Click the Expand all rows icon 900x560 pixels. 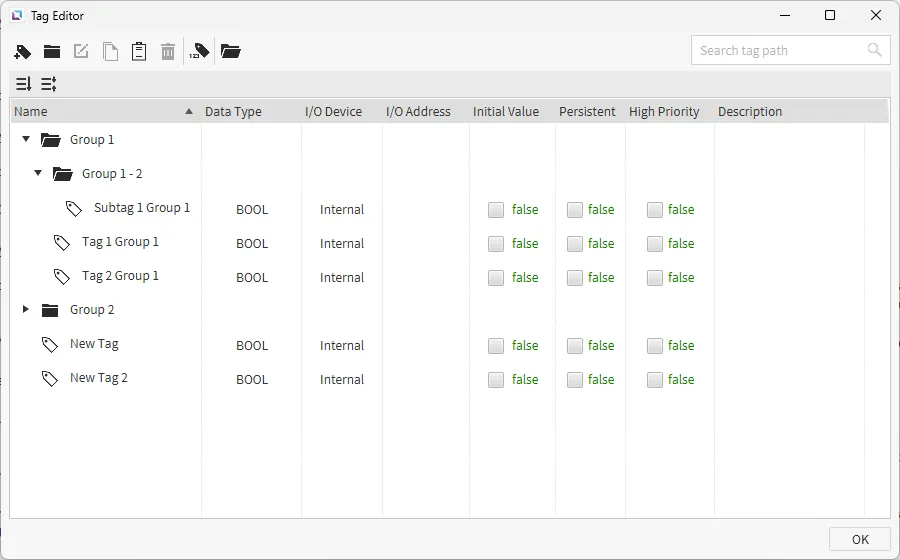point(24,84)
